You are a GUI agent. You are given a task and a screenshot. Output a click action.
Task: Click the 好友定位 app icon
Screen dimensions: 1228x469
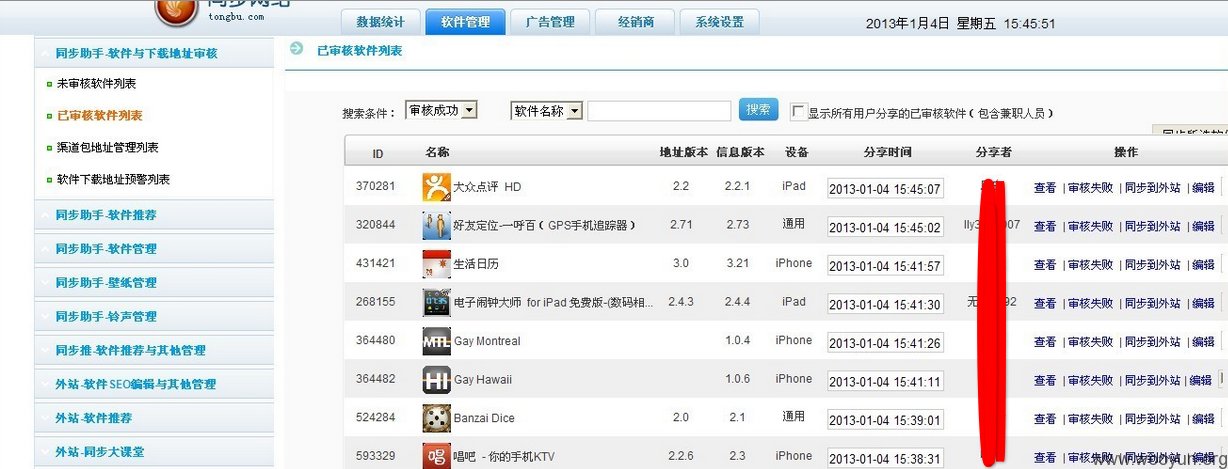[x=437, y=225]
